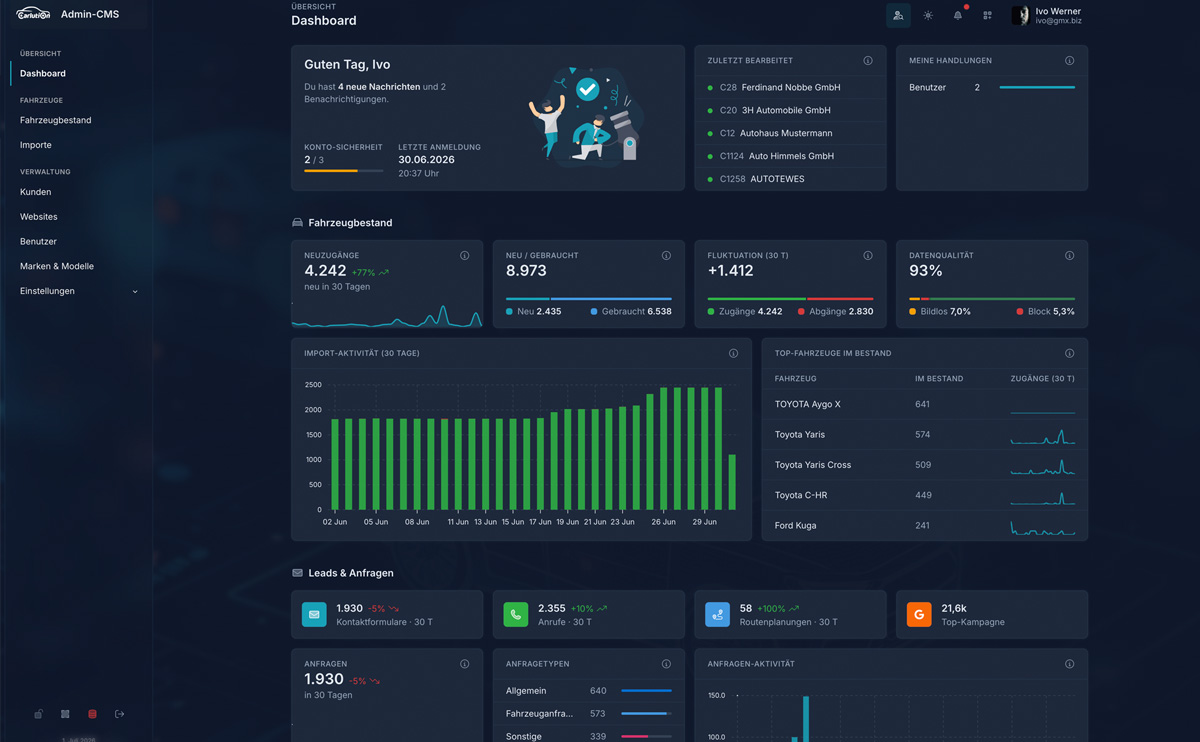This screenshot has width=1200, height=742.
Task: Open Ivo Werner profile menu
Action: tap(1047, 15)
